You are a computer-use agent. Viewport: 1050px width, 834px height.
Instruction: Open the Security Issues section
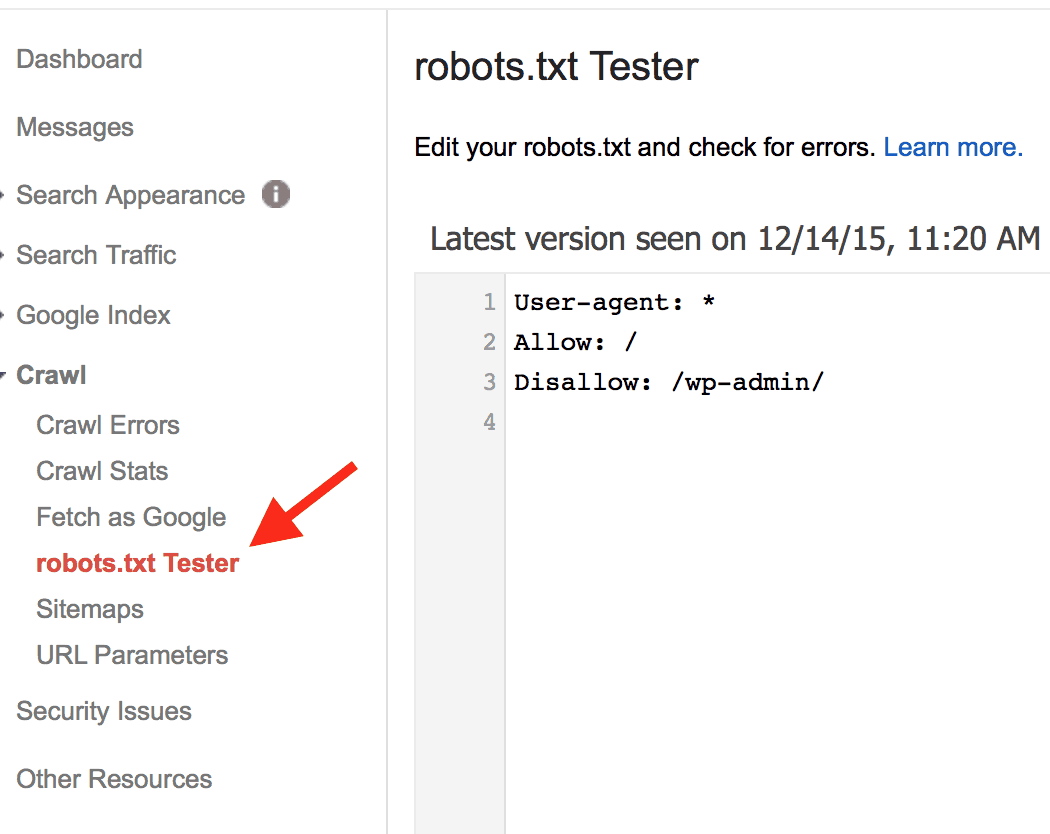(x=104, y=711)
